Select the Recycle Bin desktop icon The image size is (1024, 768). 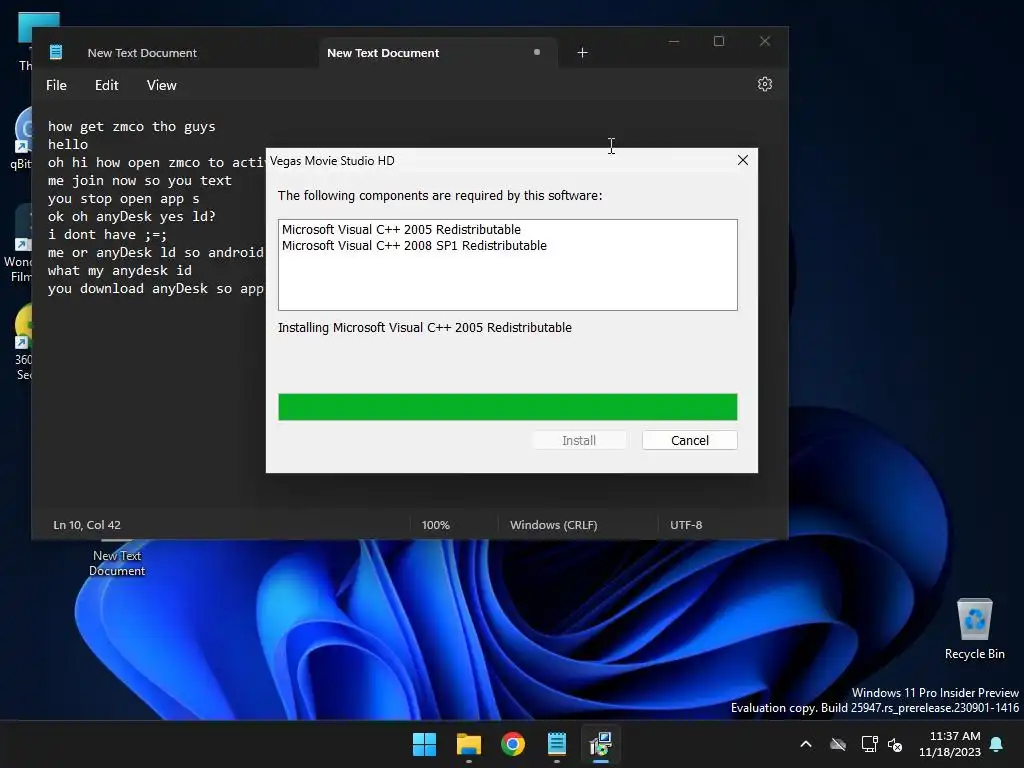[974, 629]
